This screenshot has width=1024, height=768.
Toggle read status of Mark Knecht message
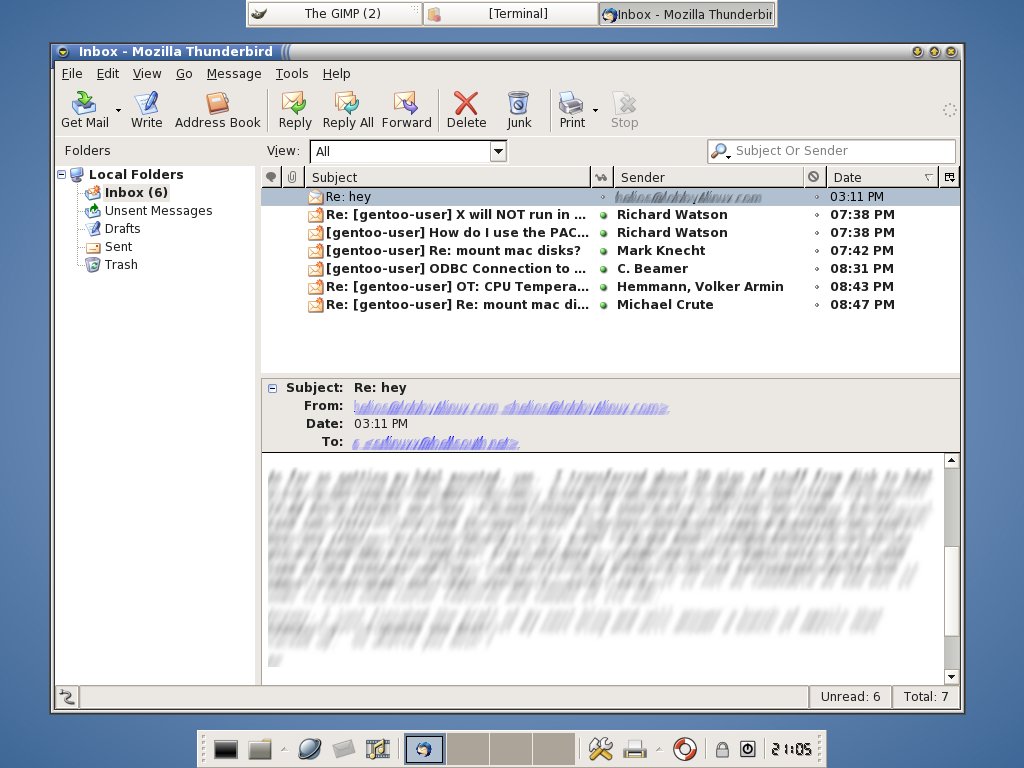coord(603,251)
